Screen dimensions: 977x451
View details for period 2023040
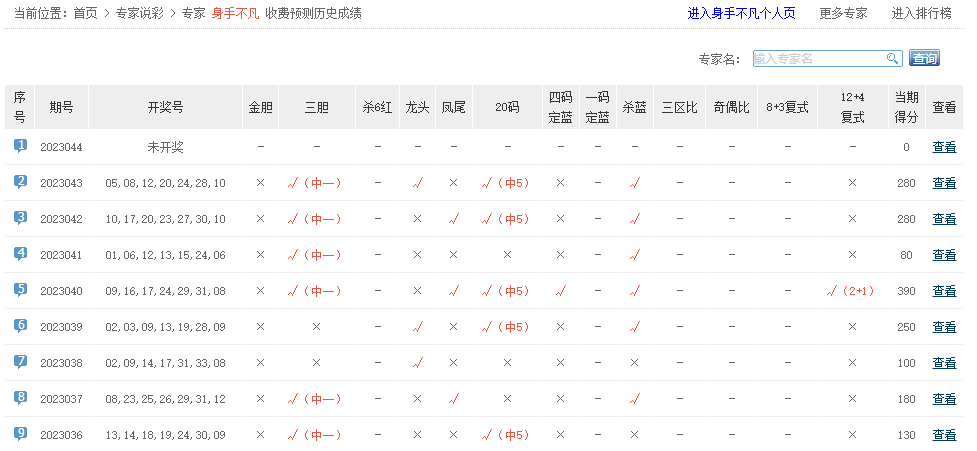click(944, 291)
